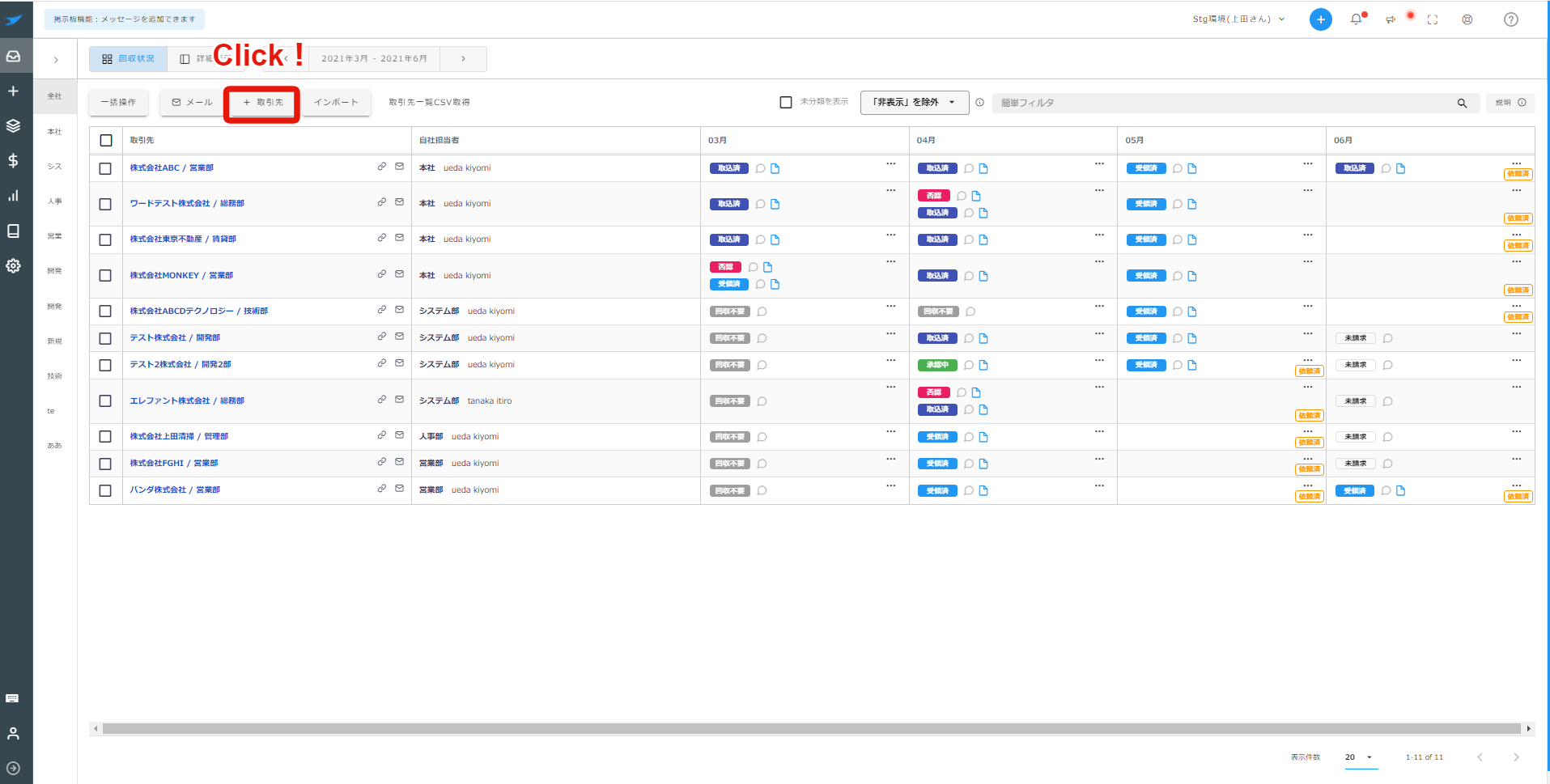The image size is (1550, 784).
Task: Open the book icon in sidebar
Action: tap(13, 231)
